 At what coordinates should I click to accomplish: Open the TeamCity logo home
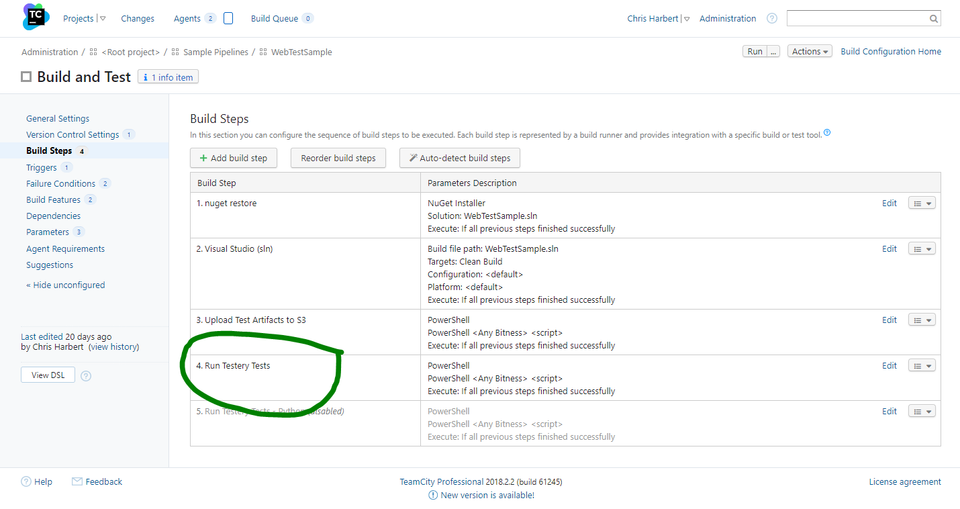(36, 17)
